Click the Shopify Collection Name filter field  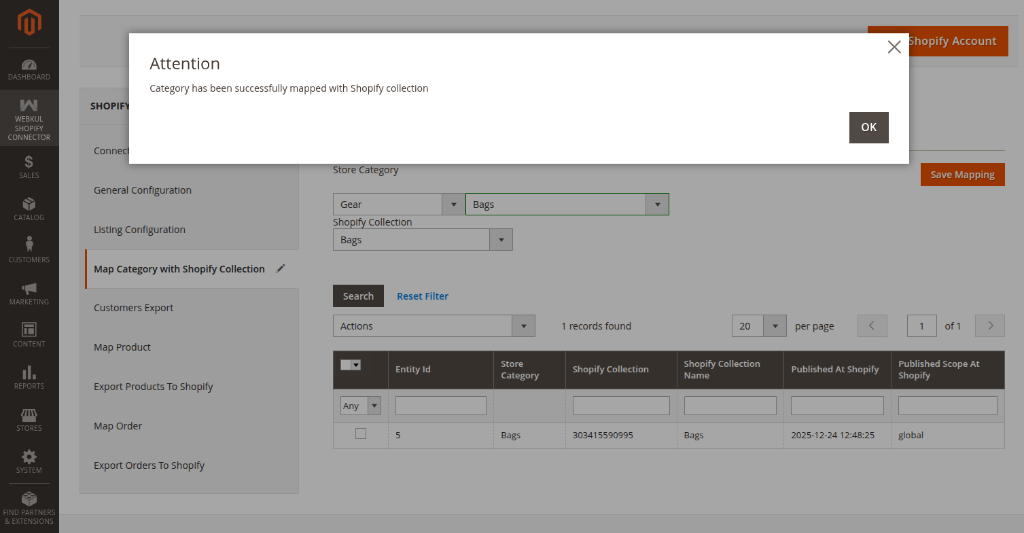(730, 406)
